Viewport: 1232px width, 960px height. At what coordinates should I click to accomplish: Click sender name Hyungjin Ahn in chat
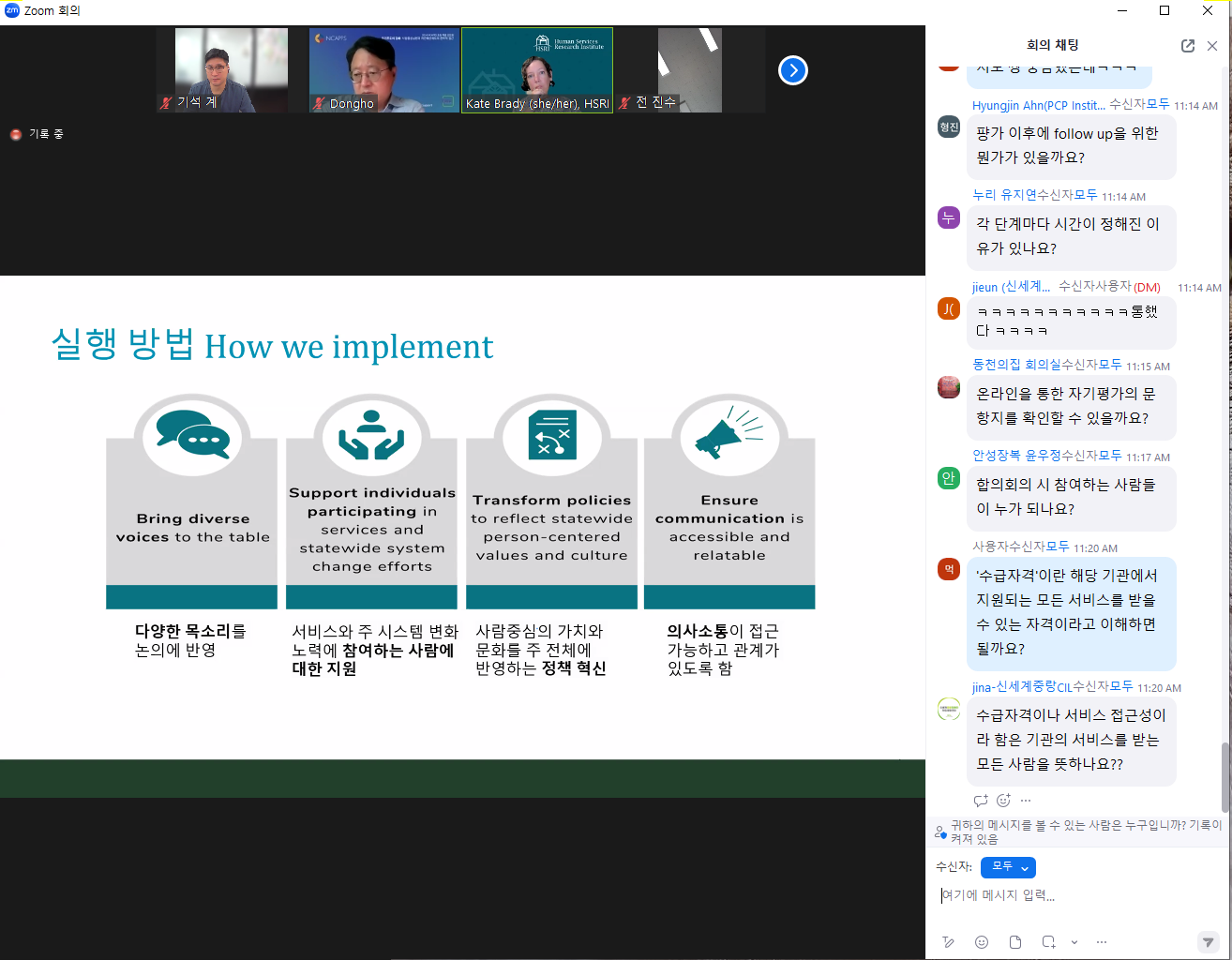pos(1038,105)
